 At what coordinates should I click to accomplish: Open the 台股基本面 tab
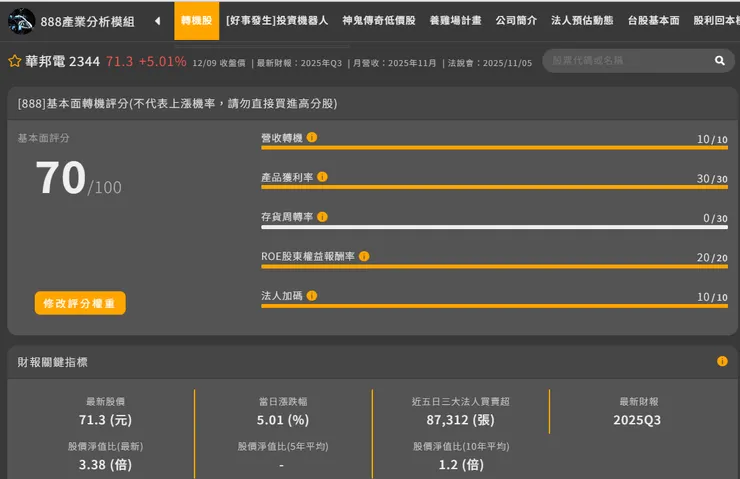654,21
